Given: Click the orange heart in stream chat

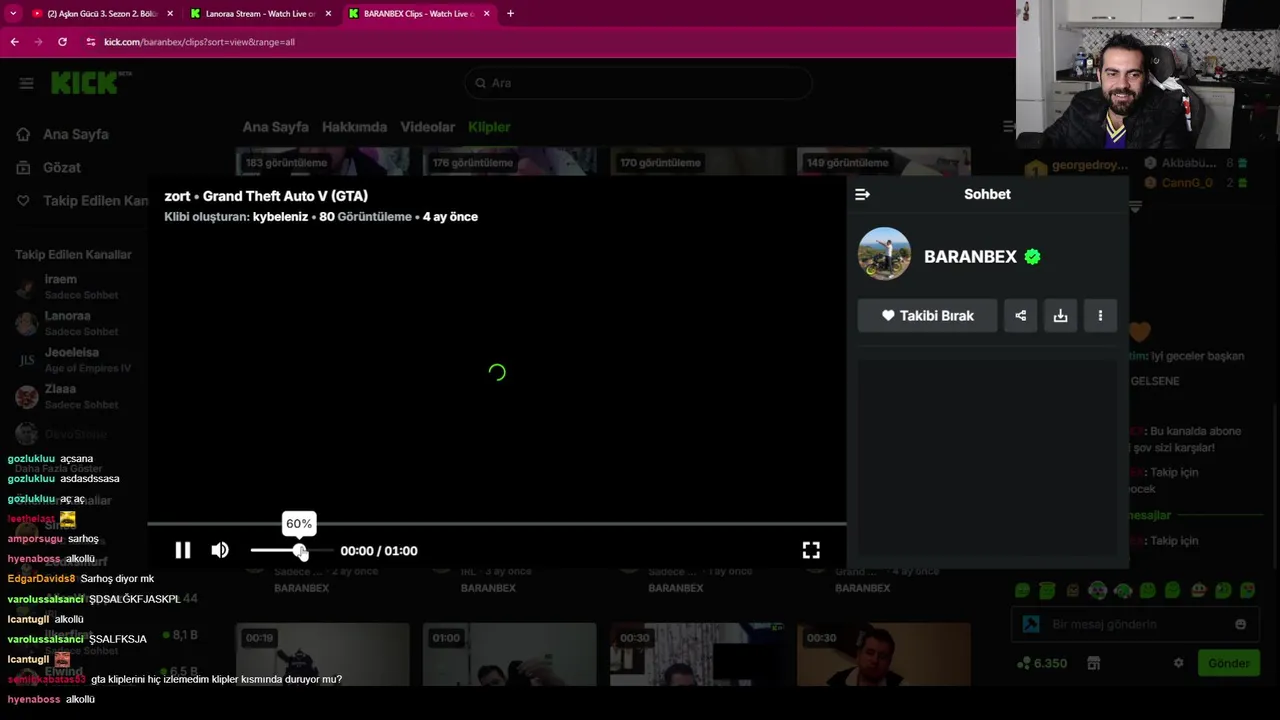Looking at the screenshot, I should click(1139, 331).
